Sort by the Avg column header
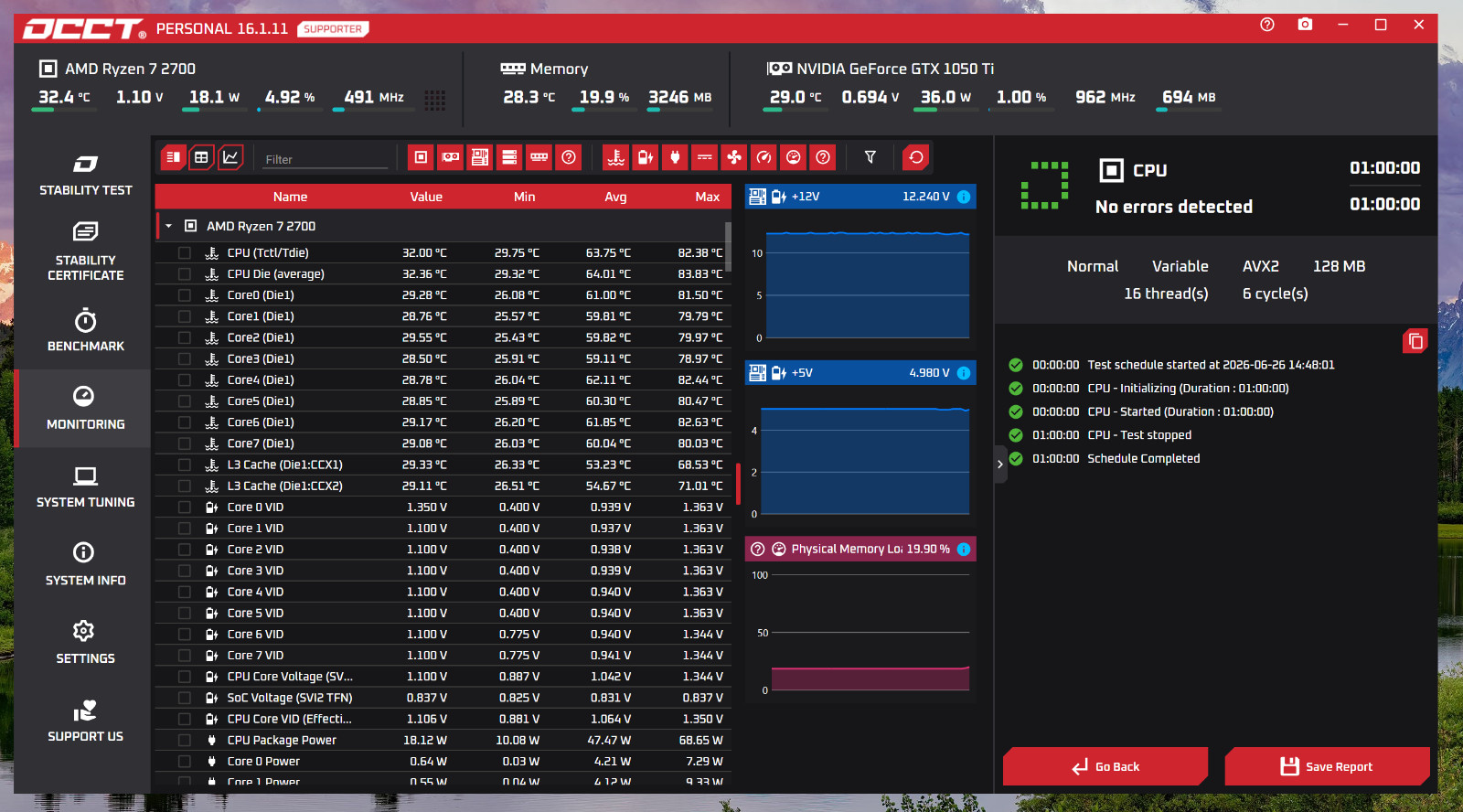The height and width of the screenshot is (812, 1463). pyautogui.click(x=615, y=197)
